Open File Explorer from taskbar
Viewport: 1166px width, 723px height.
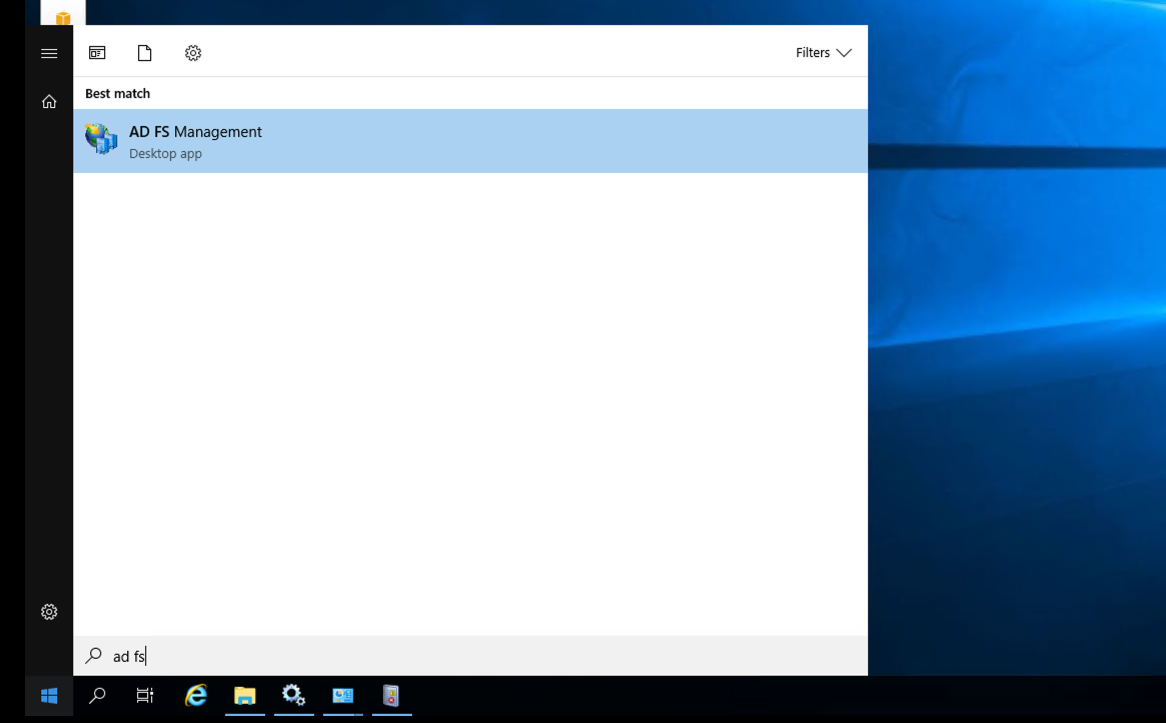[245, 696]
